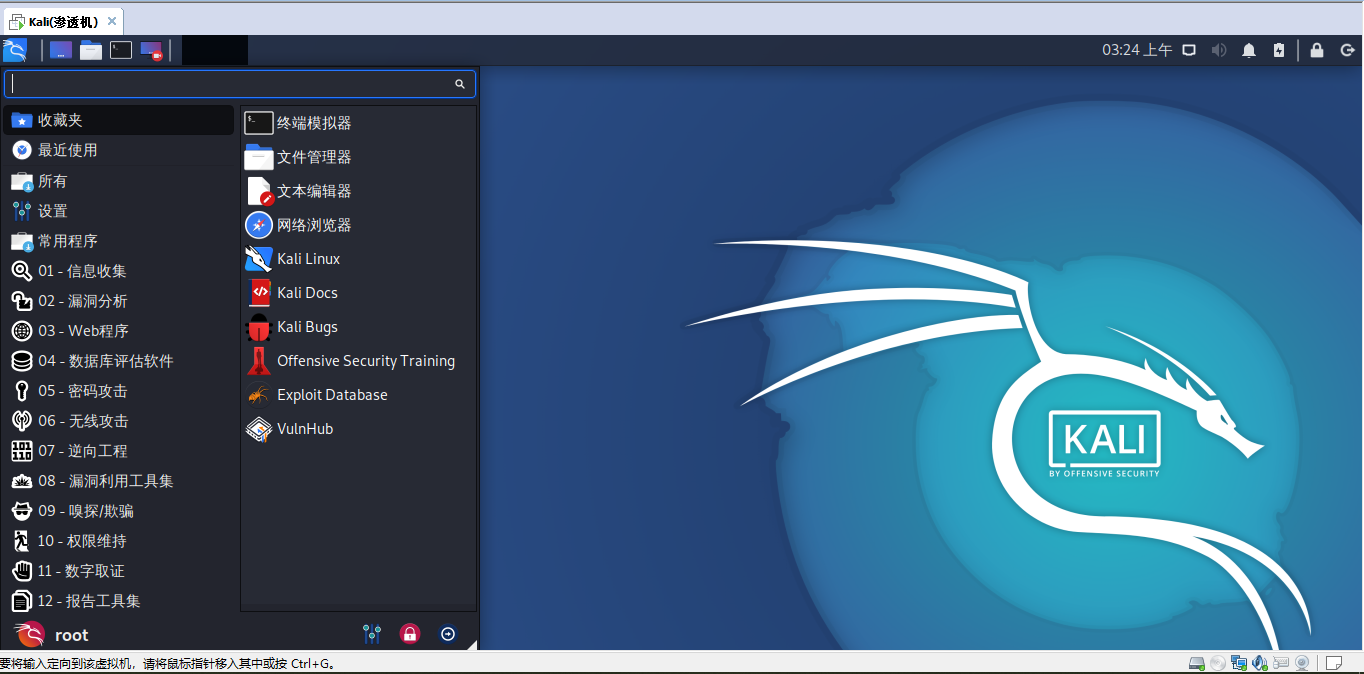1364x674 pixels.
Task: Open the 常用程序 category
Action: [x=119, y=241]
